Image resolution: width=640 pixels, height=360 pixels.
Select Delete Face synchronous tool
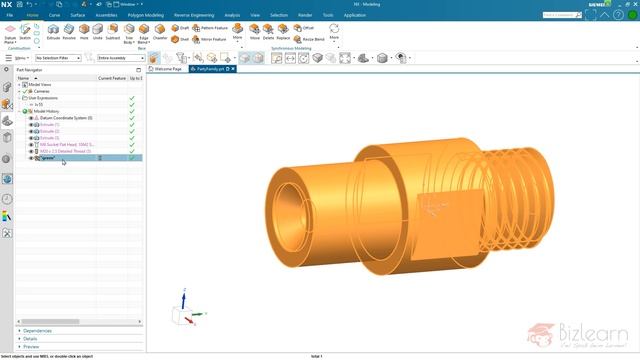click(x=268, y=32)
